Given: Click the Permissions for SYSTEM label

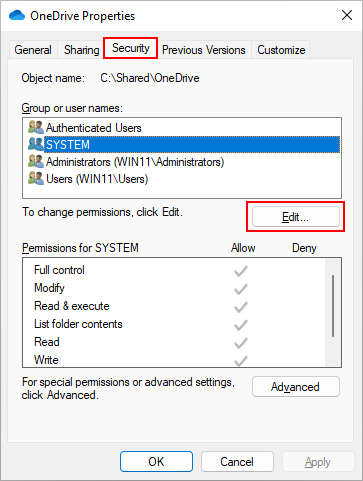Looking at the screenshot, I should (x=80, y=248).
